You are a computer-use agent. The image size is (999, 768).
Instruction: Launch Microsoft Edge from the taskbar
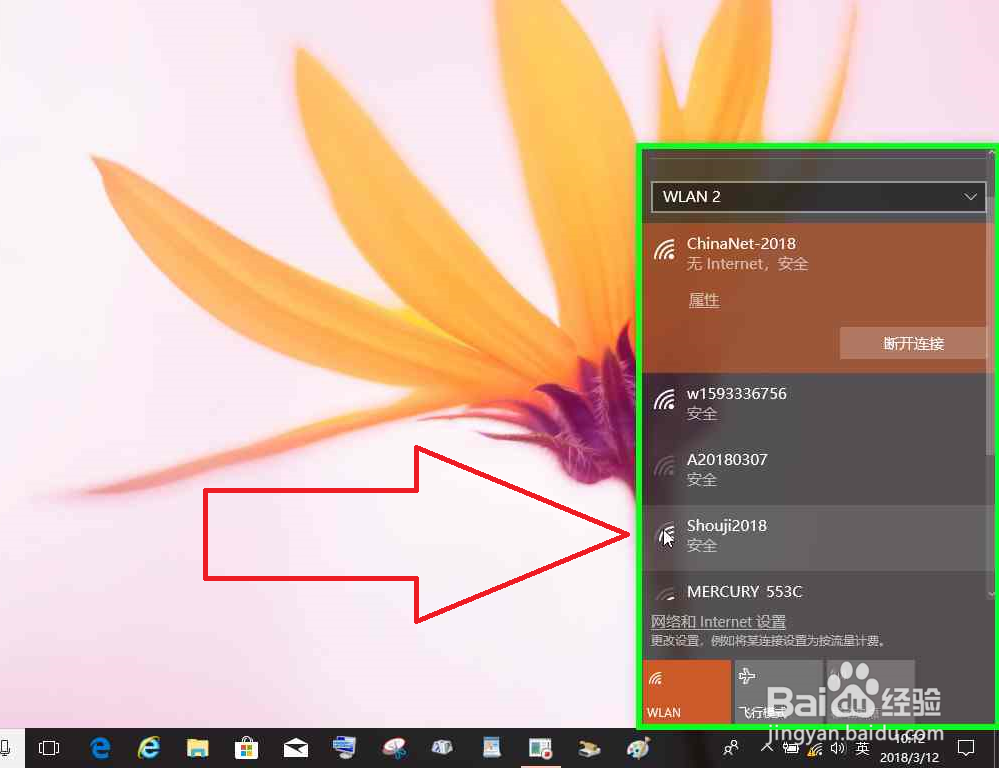coord(100,747)
